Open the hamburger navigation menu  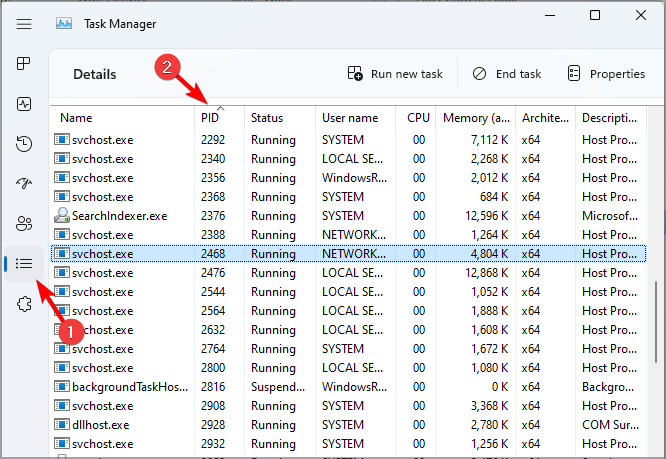[x=24, y=24]
